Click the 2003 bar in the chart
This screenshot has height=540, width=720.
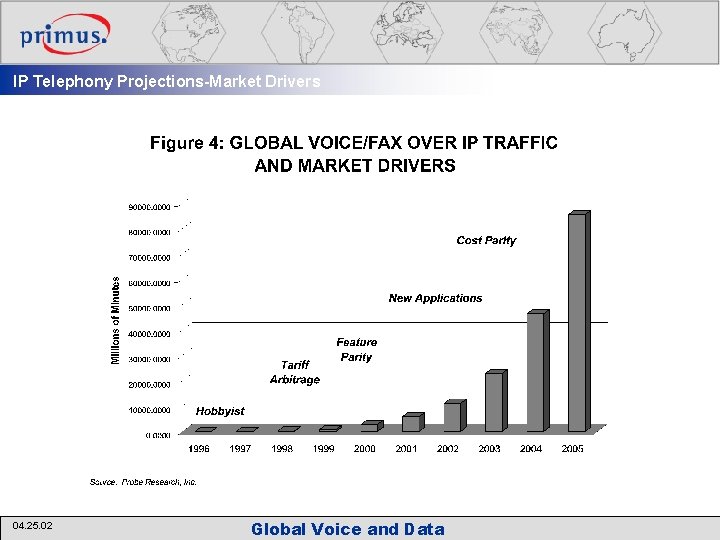point(496,400)
